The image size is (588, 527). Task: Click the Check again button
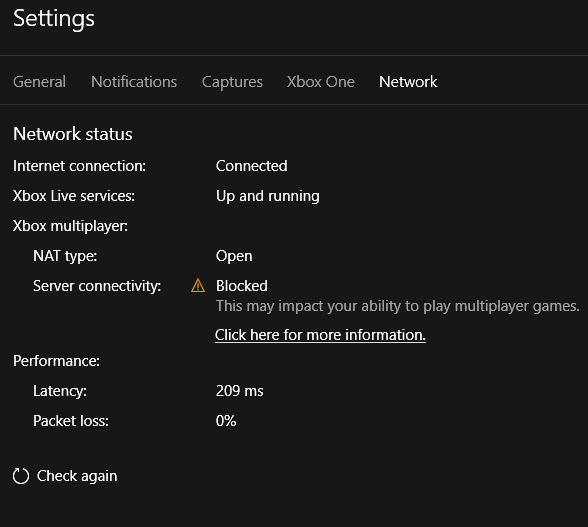pos(65,476)
